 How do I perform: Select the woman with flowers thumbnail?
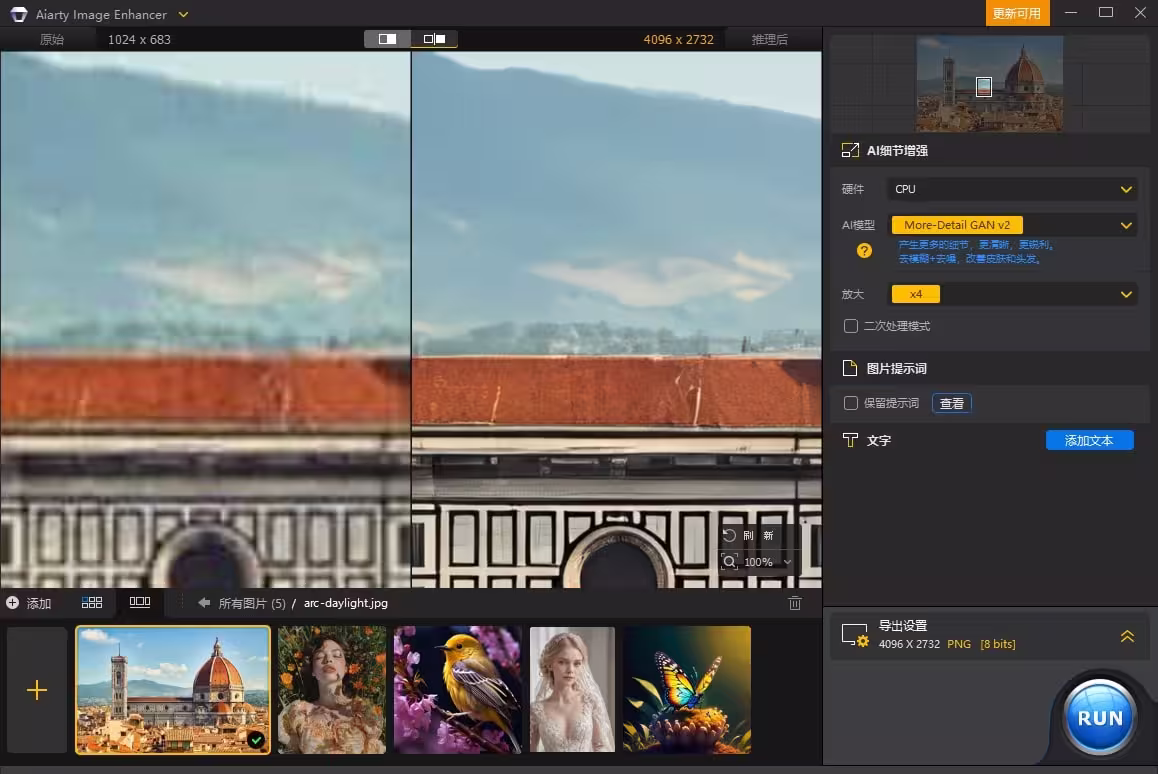pos(332,690)
